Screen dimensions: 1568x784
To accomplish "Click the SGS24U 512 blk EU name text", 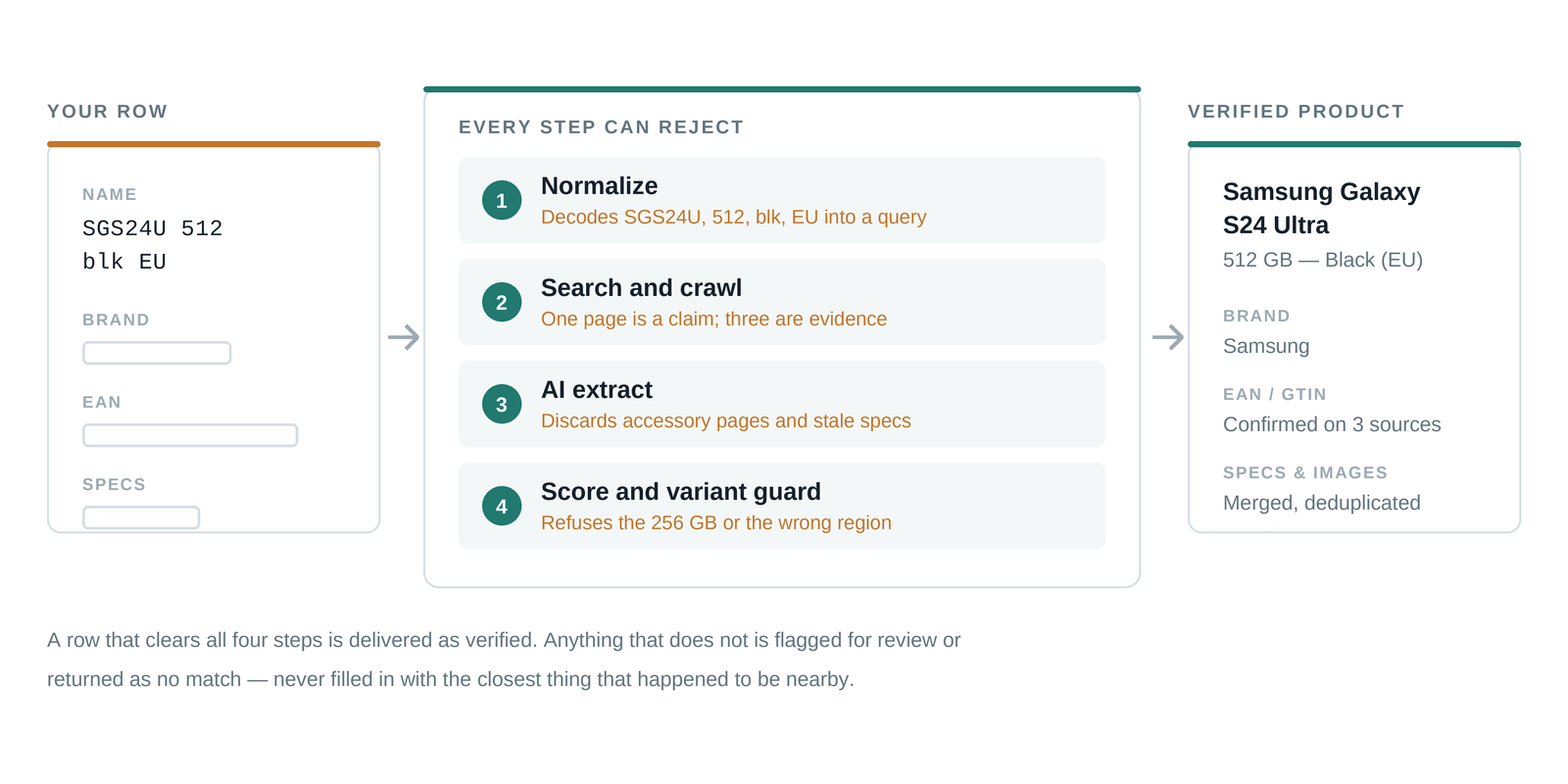I will click(153, 245).
